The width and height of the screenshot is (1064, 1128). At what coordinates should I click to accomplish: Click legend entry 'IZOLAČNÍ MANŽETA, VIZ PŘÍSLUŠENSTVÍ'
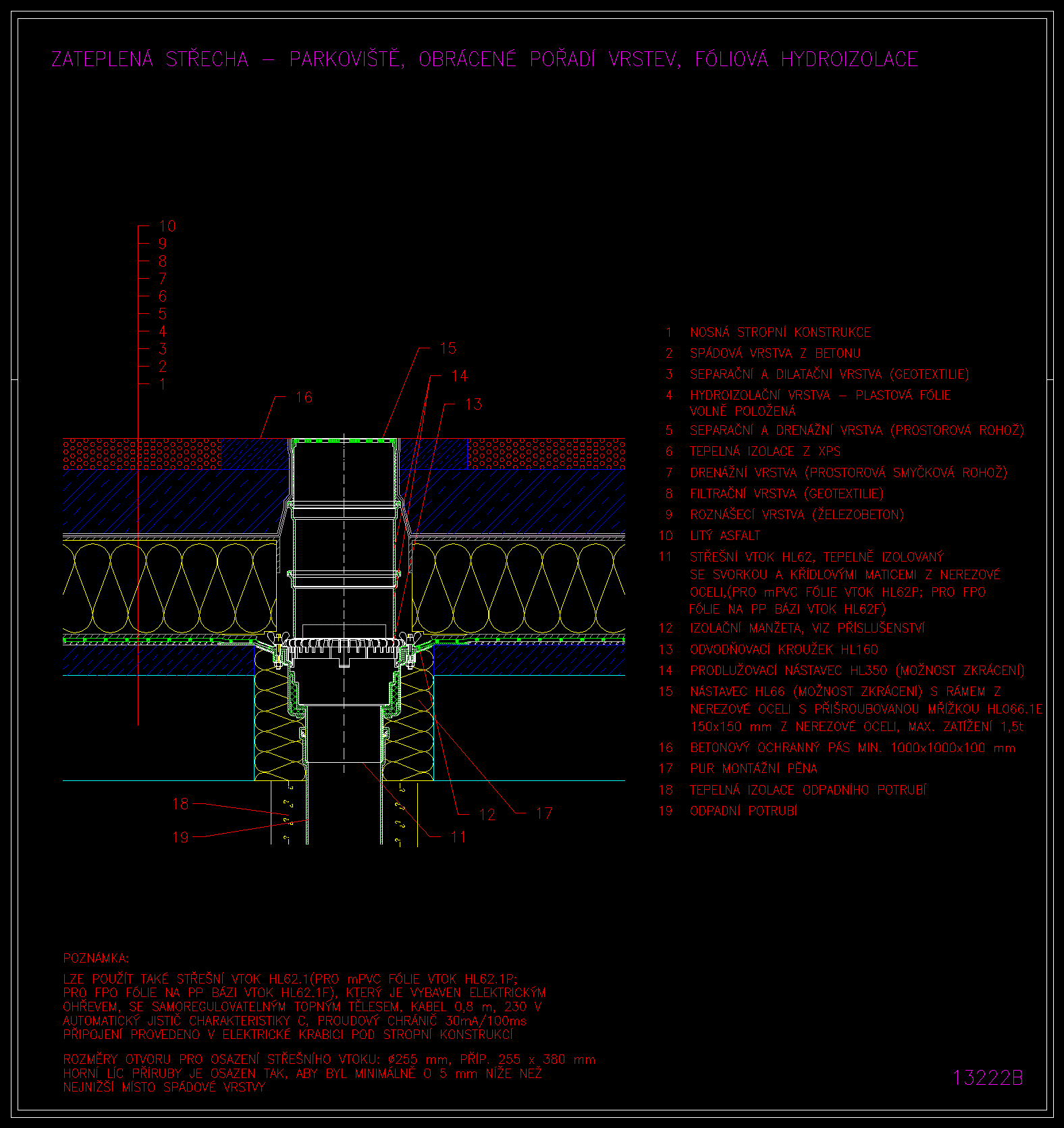807,628
